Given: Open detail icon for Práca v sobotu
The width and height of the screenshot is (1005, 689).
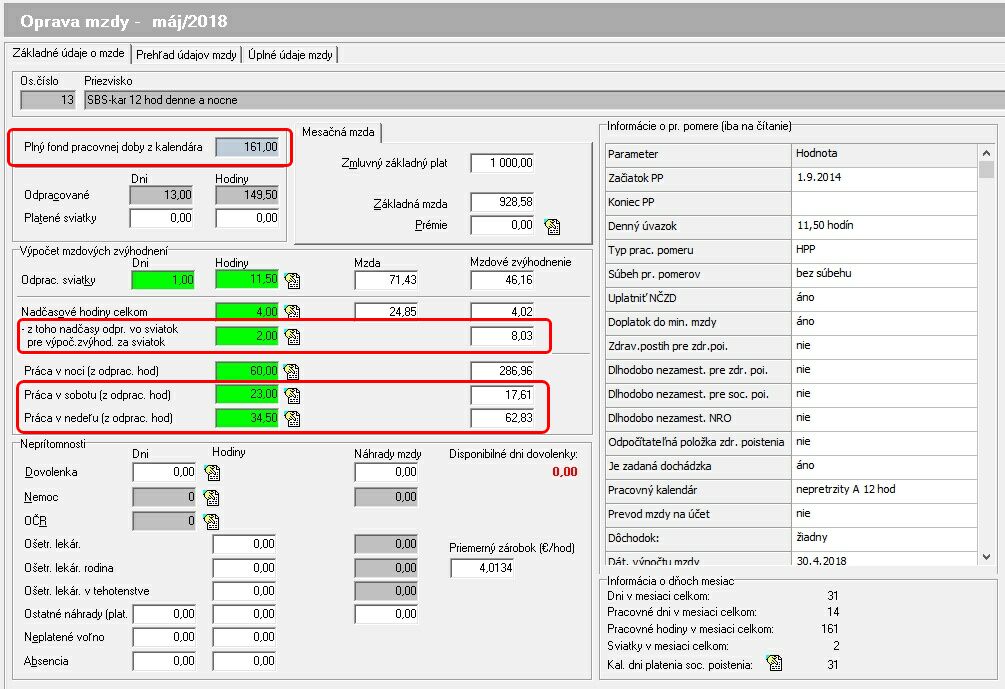Looking at the screenshot, I should coord(292,395).
